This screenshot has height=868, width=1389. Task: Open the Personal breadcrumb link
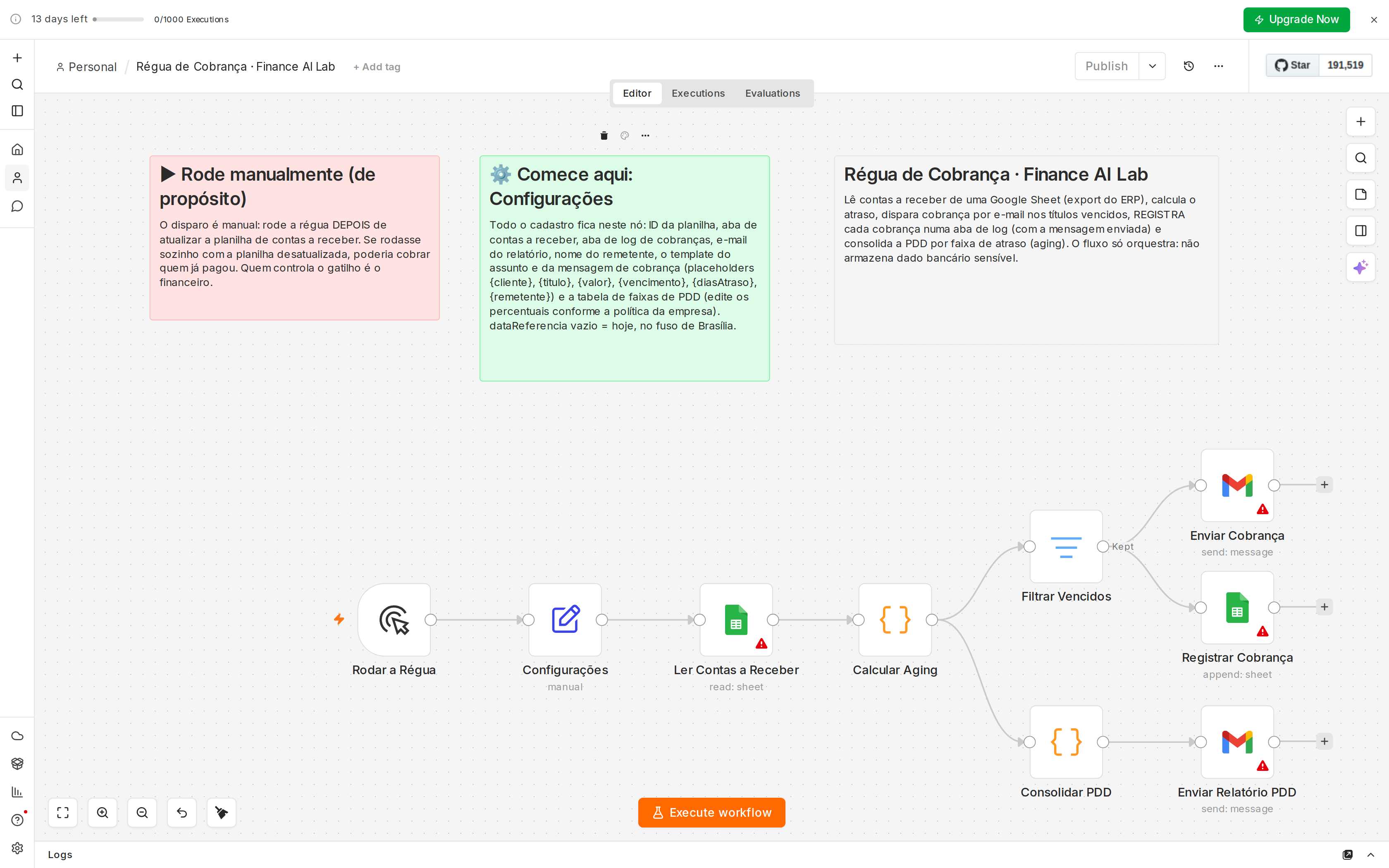coord(87,67)
